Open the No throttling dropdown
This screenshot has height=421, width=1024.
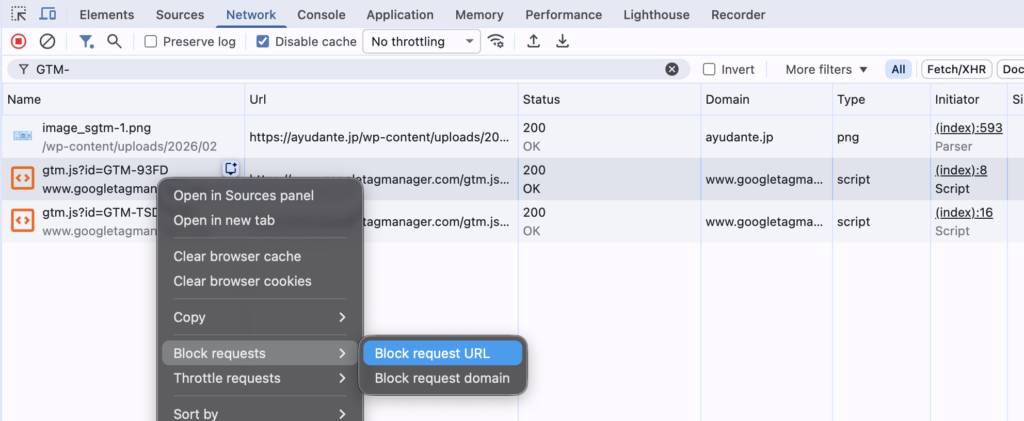tap(421, 42)
